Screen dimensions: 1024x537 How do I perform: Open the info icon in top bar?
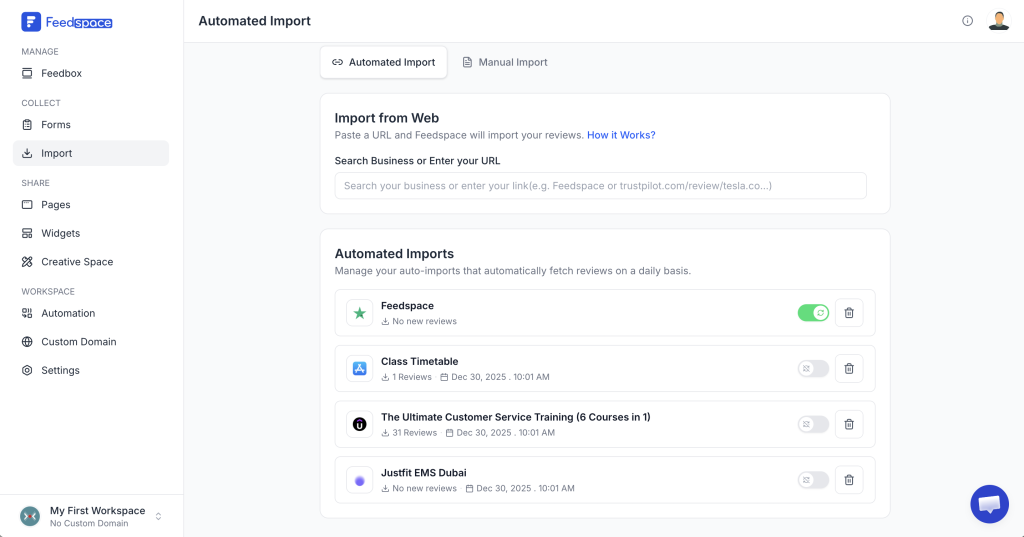967,21
